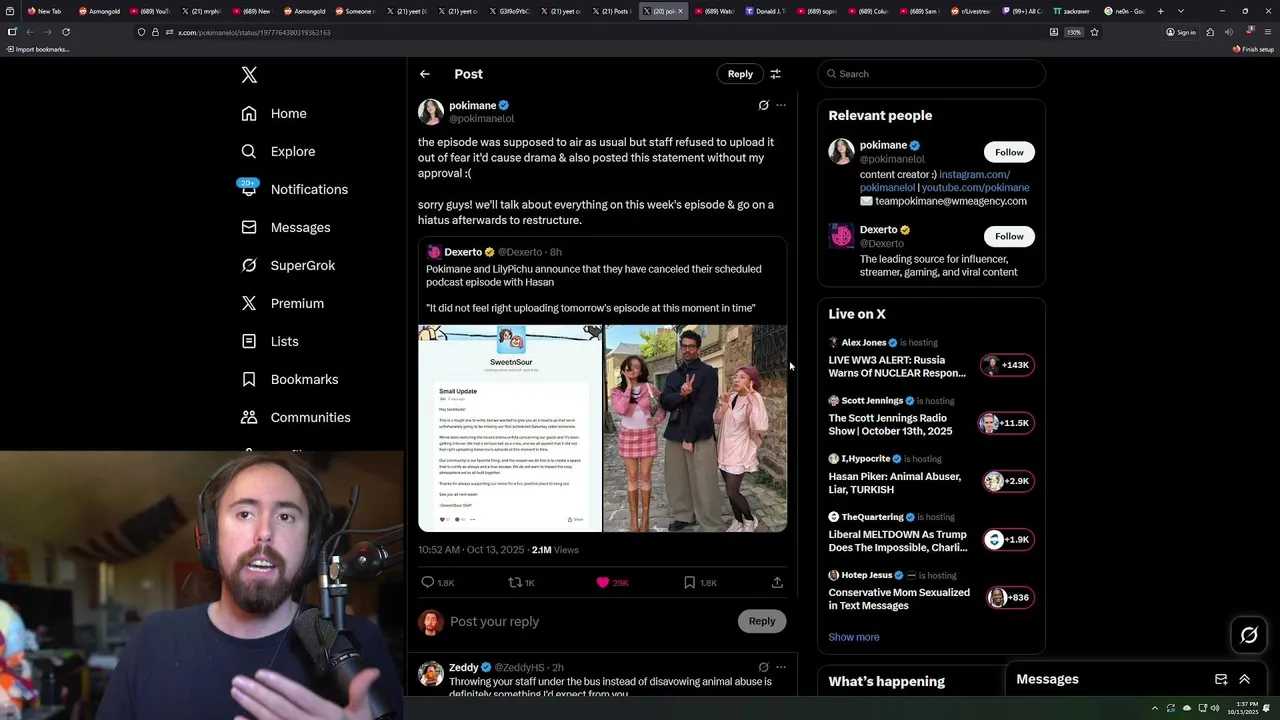Open Bookmarks in the sidebar
The image size is (1280, 720).
[x=290, y=380]
